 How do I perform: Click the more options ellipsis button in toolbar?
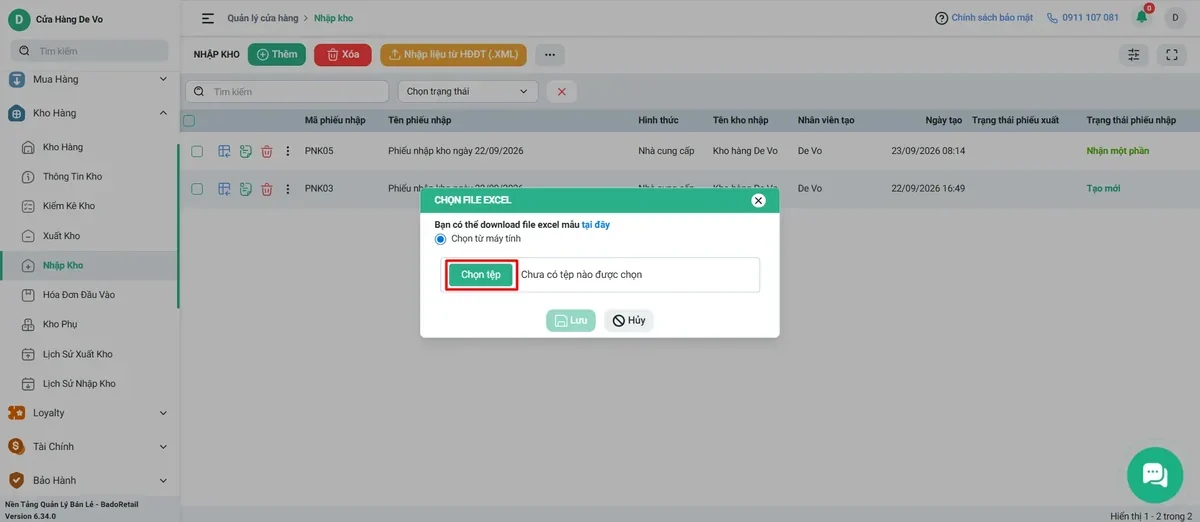(x=550, y=55)
